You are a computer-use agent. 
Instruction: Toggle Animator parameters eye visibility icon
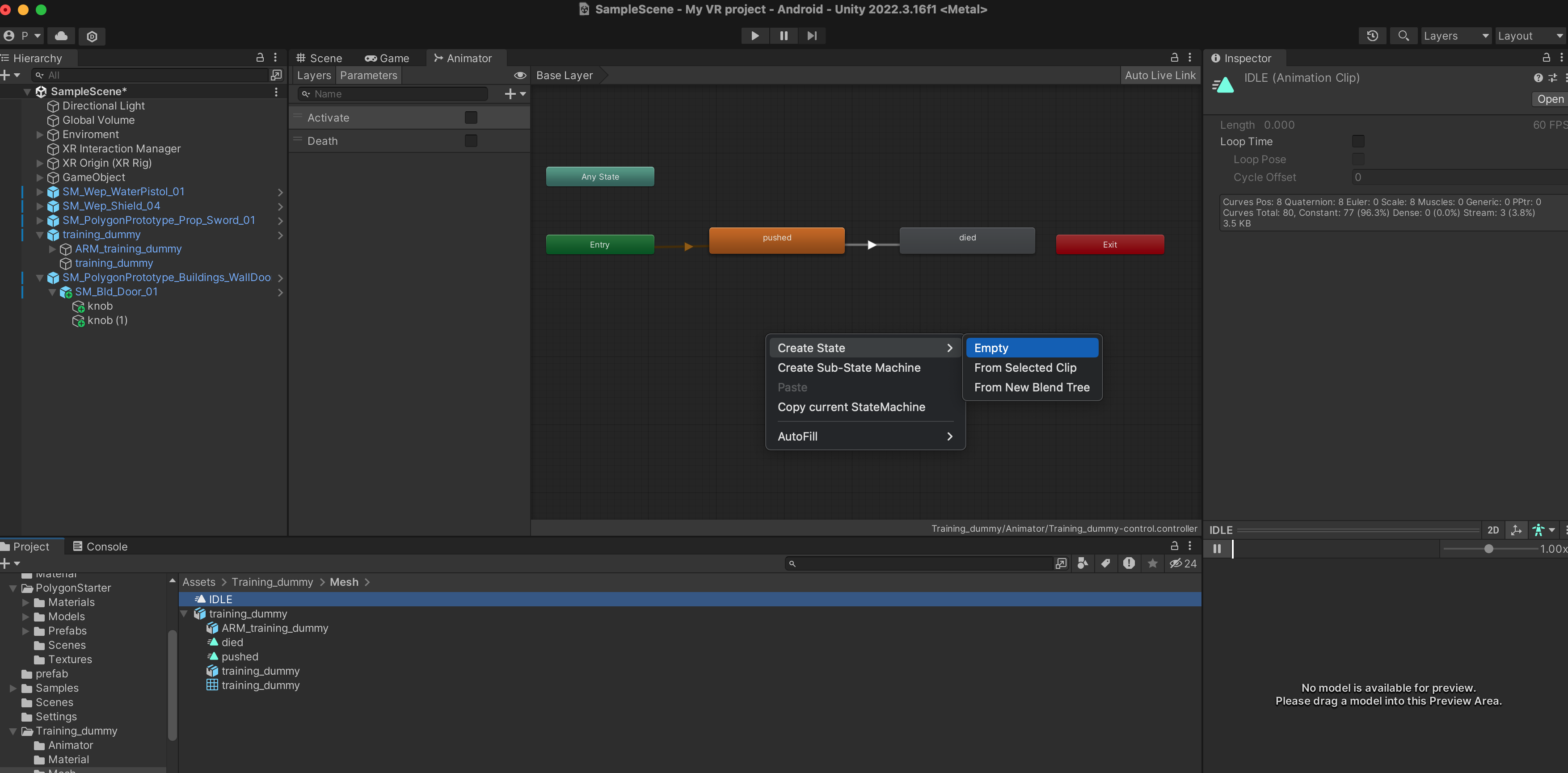(520, 76)
